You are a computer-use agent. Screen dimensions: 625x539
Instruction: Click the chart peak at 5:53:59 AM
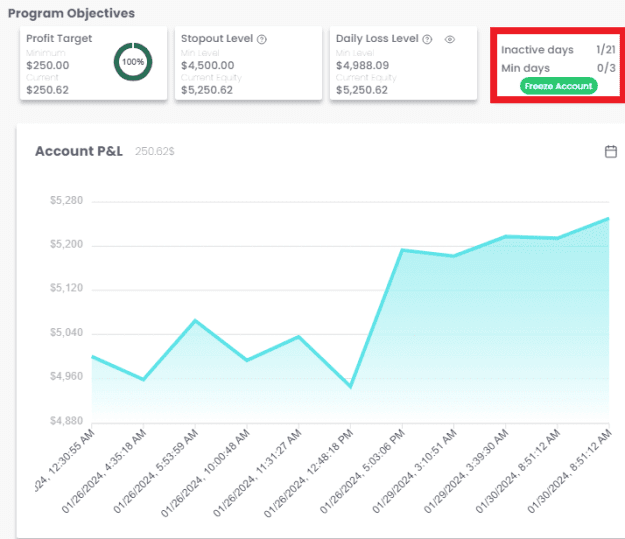pyautogui.click(x=195, y=320)
